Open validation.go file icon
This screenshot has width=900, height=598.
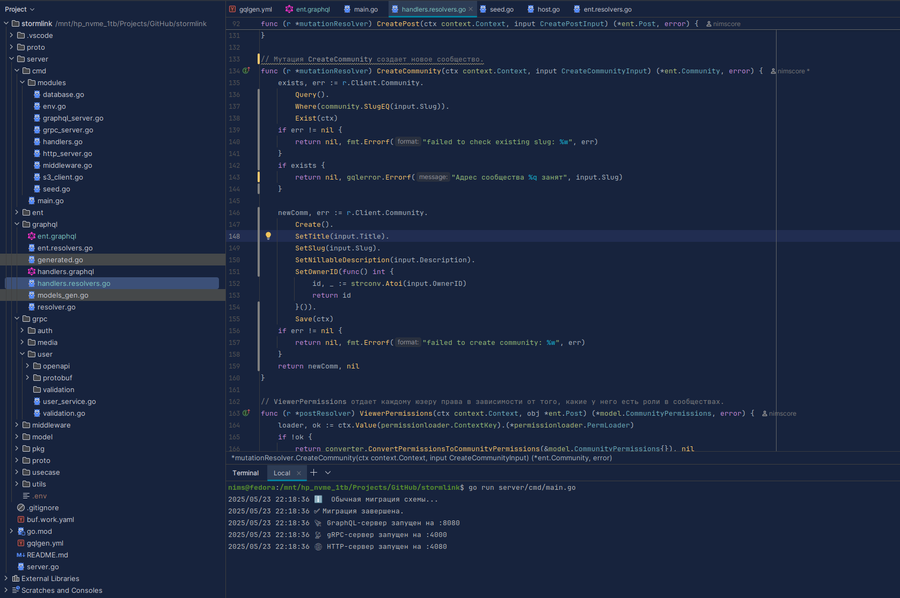click(x=37, y=413)
